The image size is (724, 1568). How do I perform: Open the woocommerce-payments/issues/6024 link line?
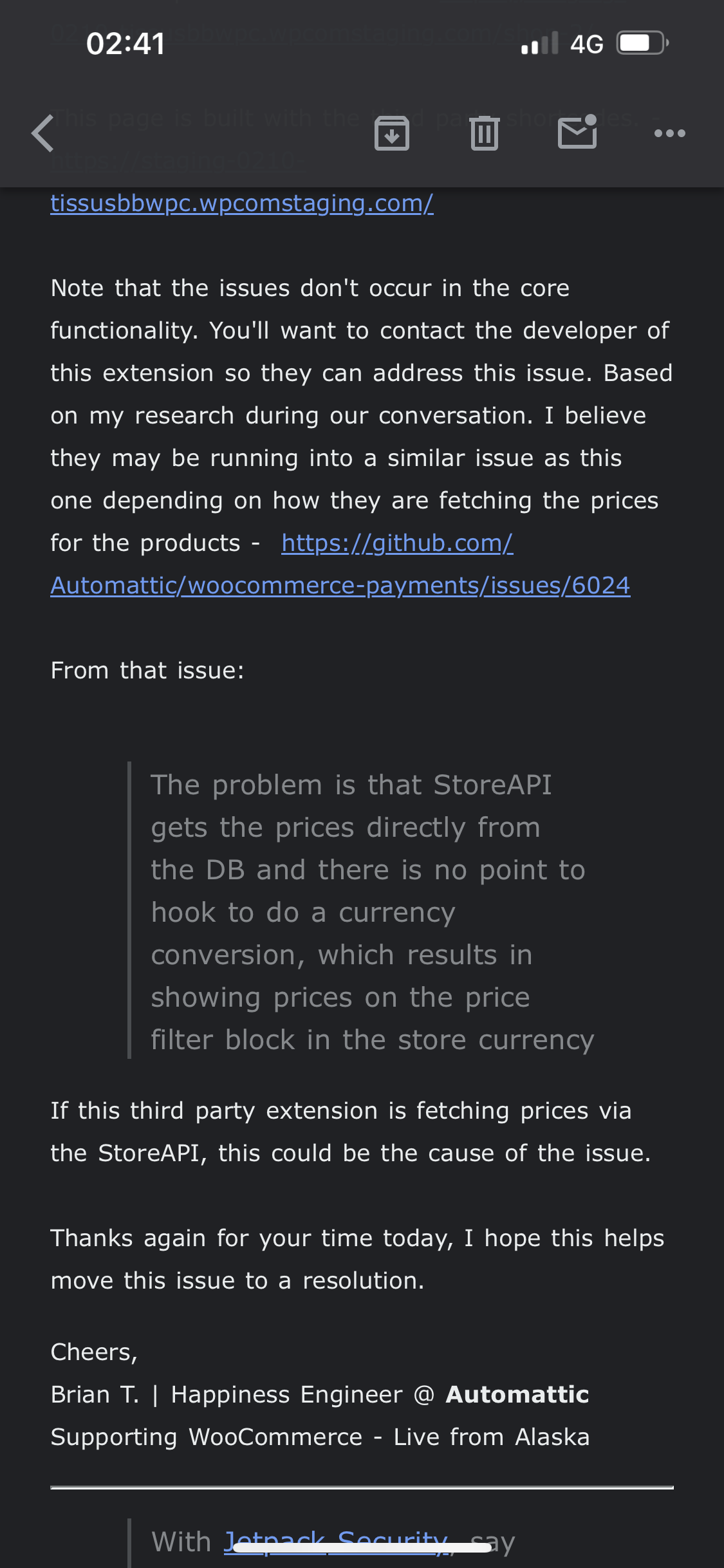click(x=340, y=586)
